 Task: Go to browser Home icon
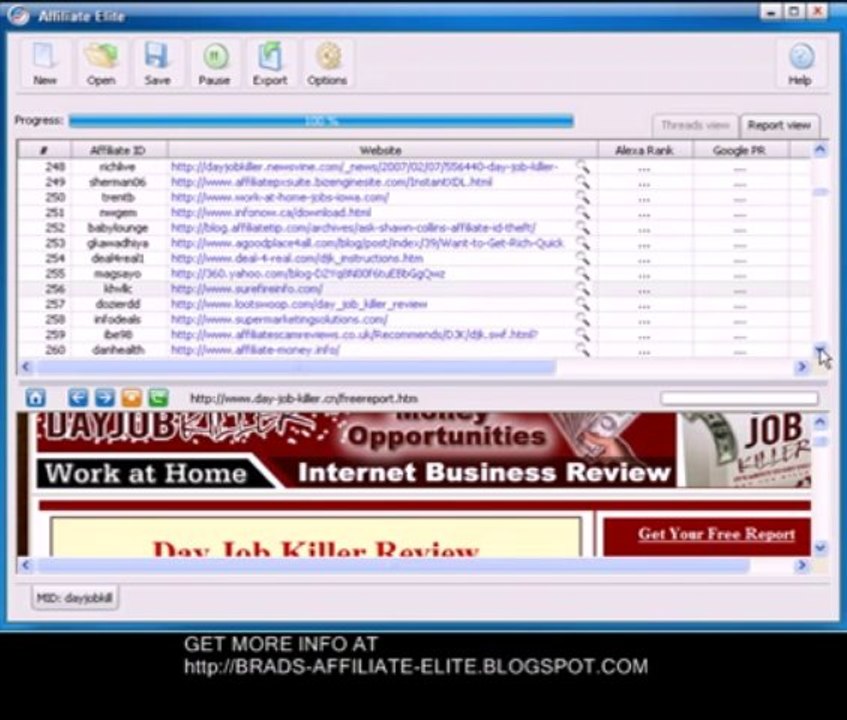[36, 398]
